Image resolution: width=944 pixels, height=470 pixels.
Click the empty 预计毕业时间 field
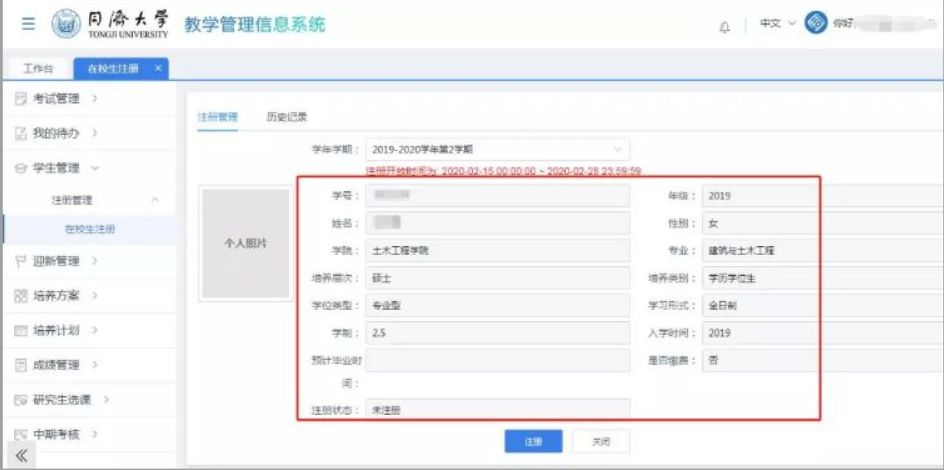[x=497, y=360]
